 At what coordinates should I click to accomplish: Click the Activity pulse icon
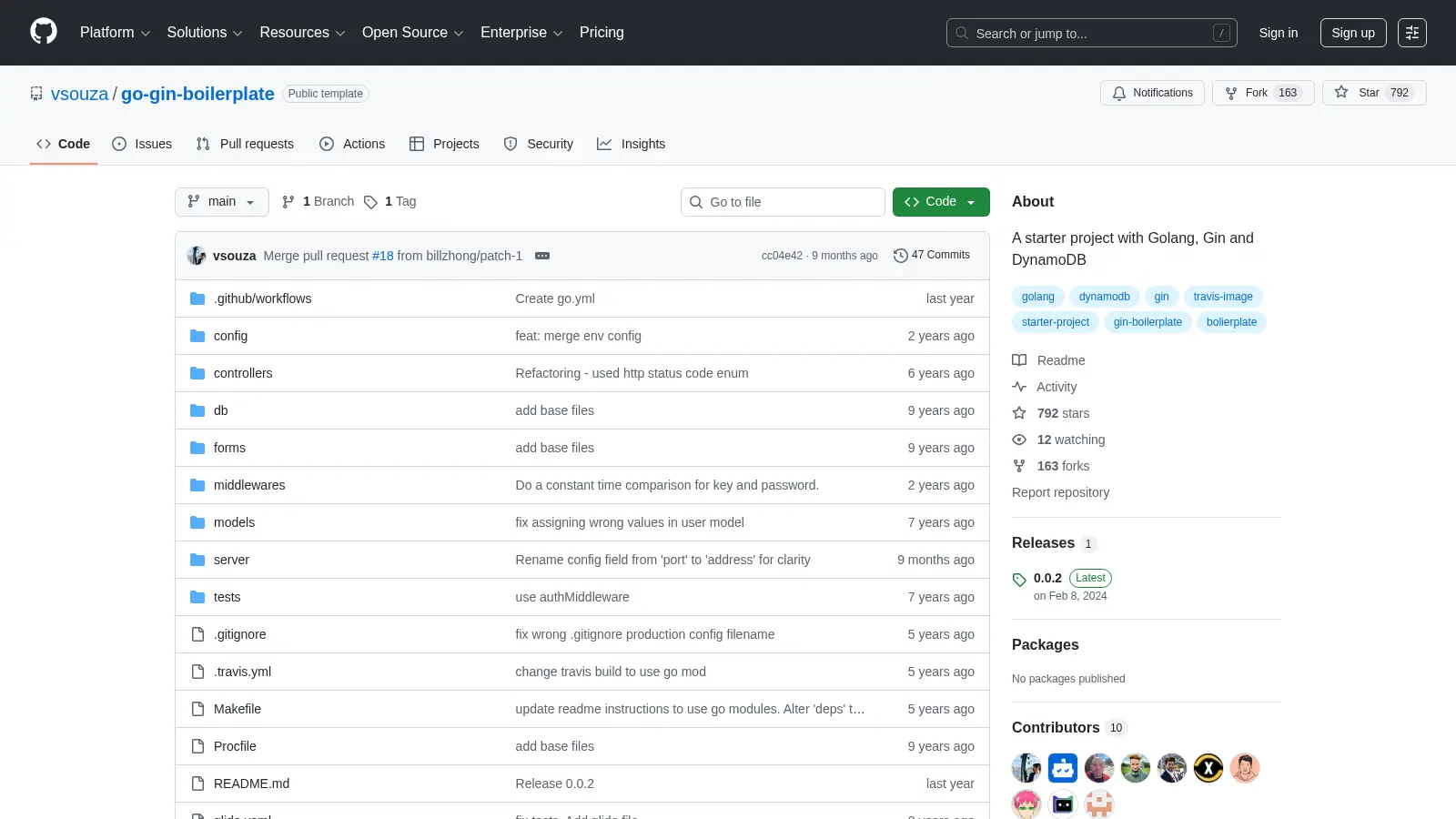(x=1019, y=387)
